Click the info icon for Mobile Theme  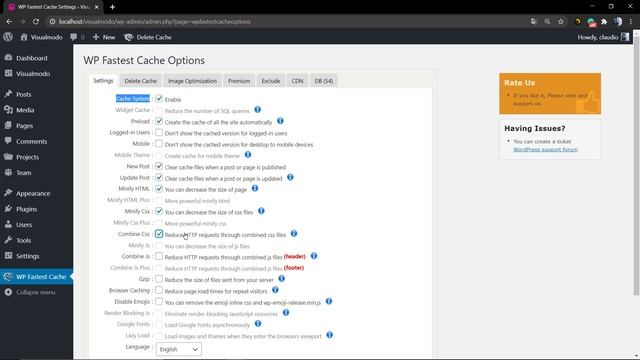[x=248, y=155]
